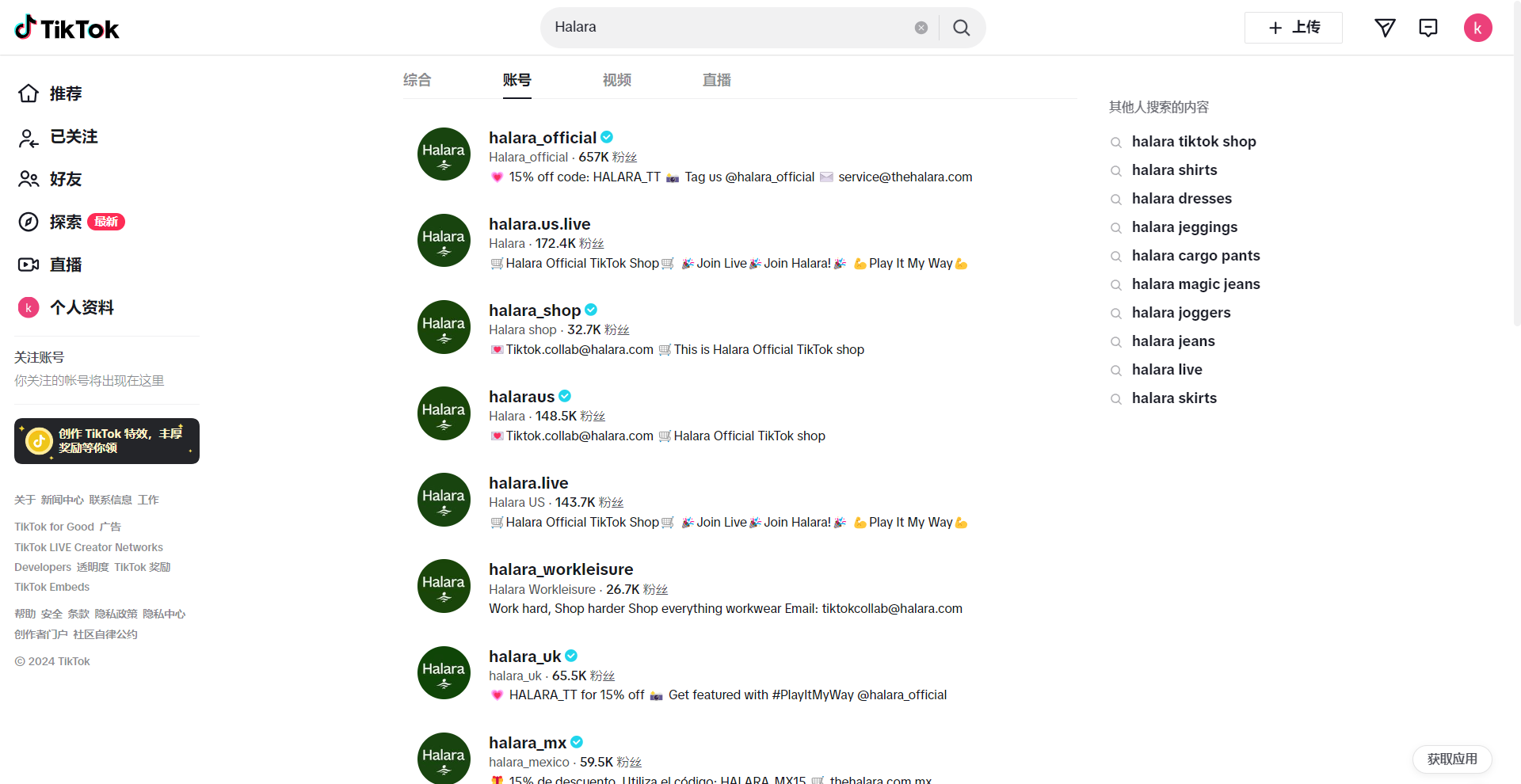
Task: Select the 直播 search results tab
Action: tap(716, 80)
